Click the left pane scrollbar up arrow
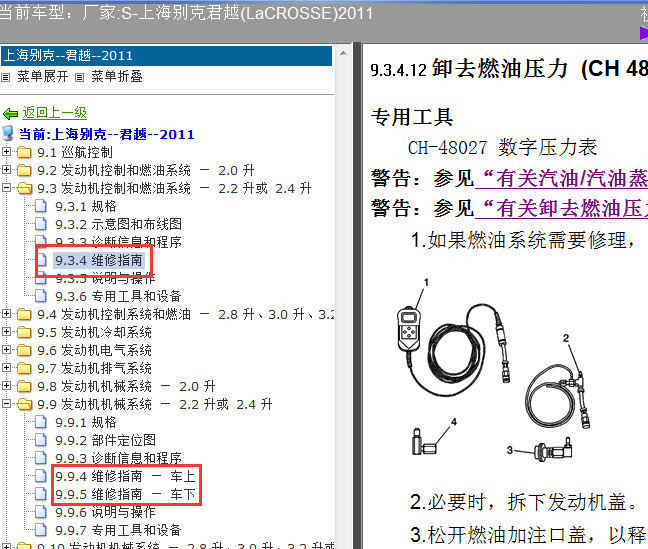Image resolution: width=648 pixels, height=549 pixels. click(343, 53)
